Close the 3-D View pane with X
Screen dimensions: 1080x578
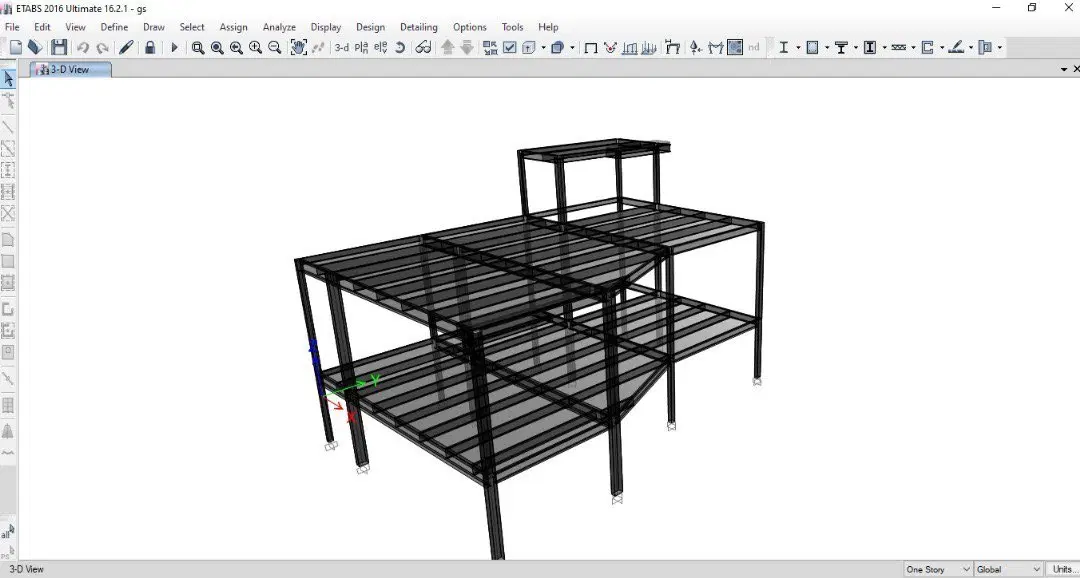point(1076,70)
